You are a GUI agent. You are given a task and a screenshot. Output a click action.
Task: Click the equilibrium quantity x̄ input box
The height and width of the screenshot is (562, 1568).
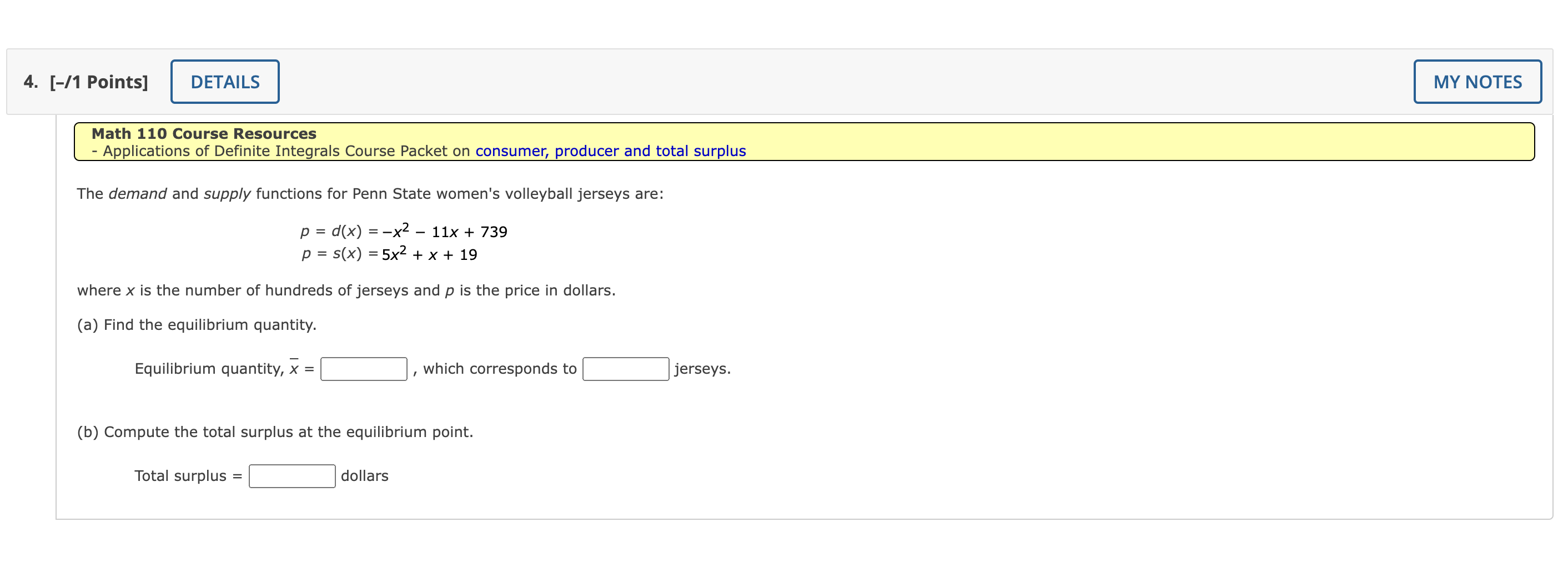[363, 368]
